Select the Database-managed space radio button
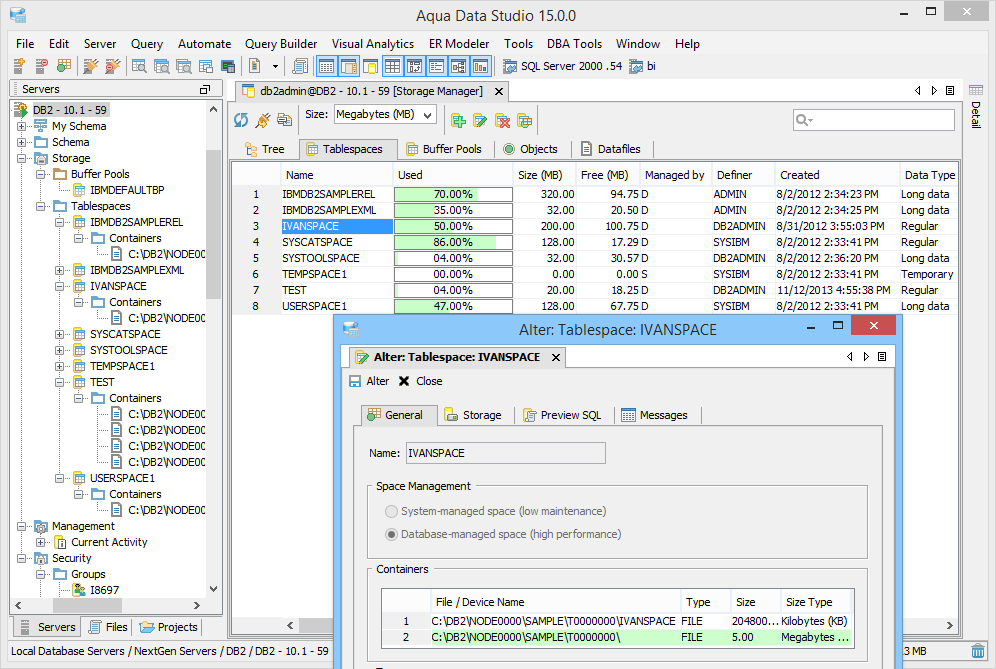 point(391,534)
